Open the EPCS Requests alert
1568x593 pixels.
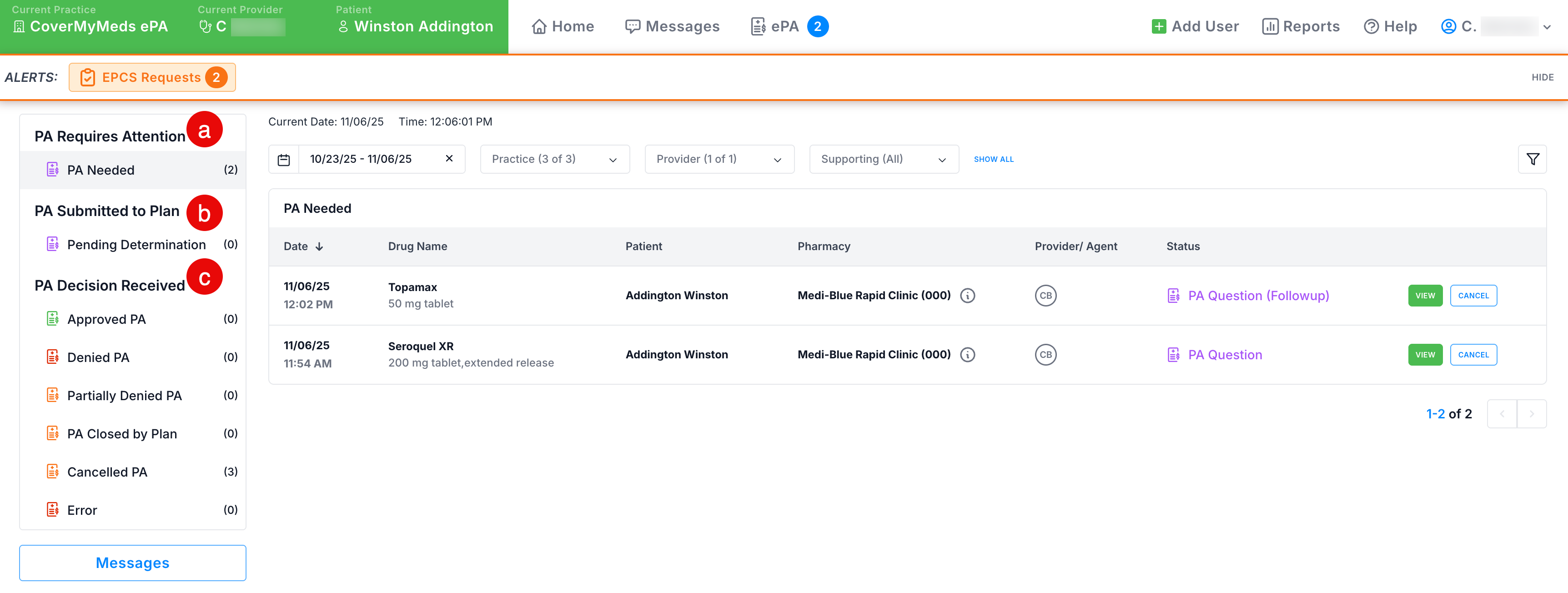coord(152,77)
